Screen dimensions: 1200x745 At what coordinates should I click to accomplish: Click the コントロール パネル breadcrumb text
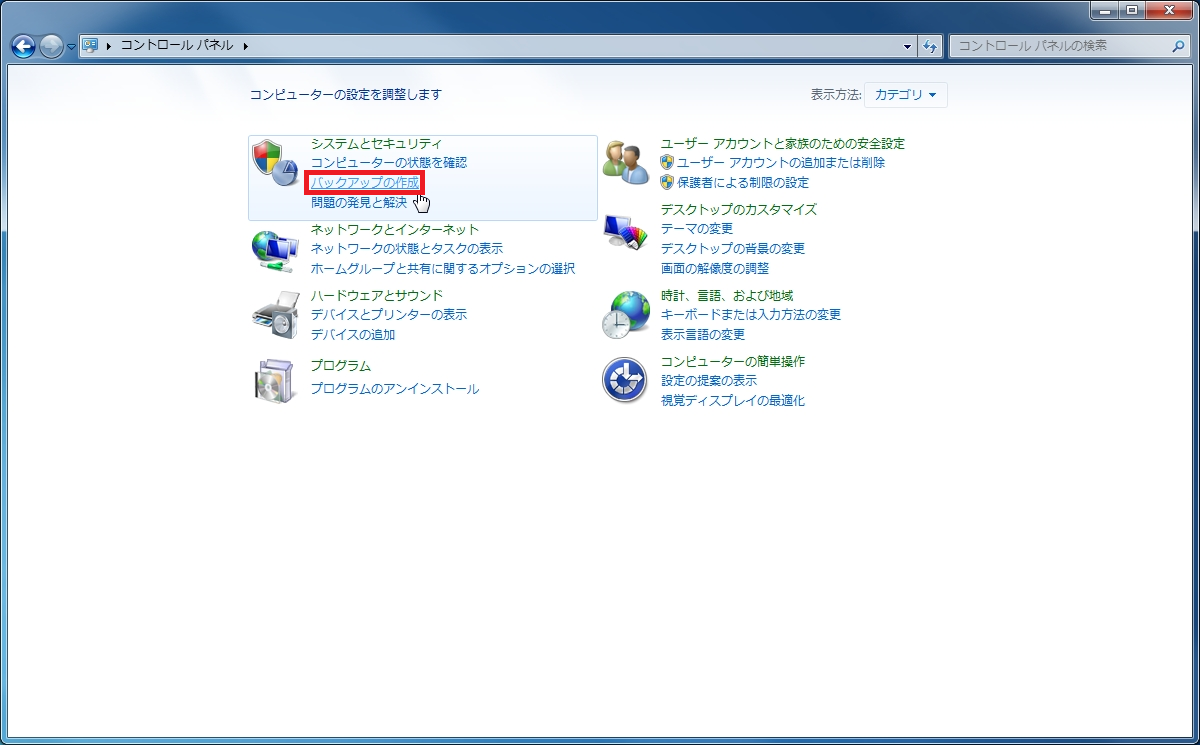[x=177, y=46]
